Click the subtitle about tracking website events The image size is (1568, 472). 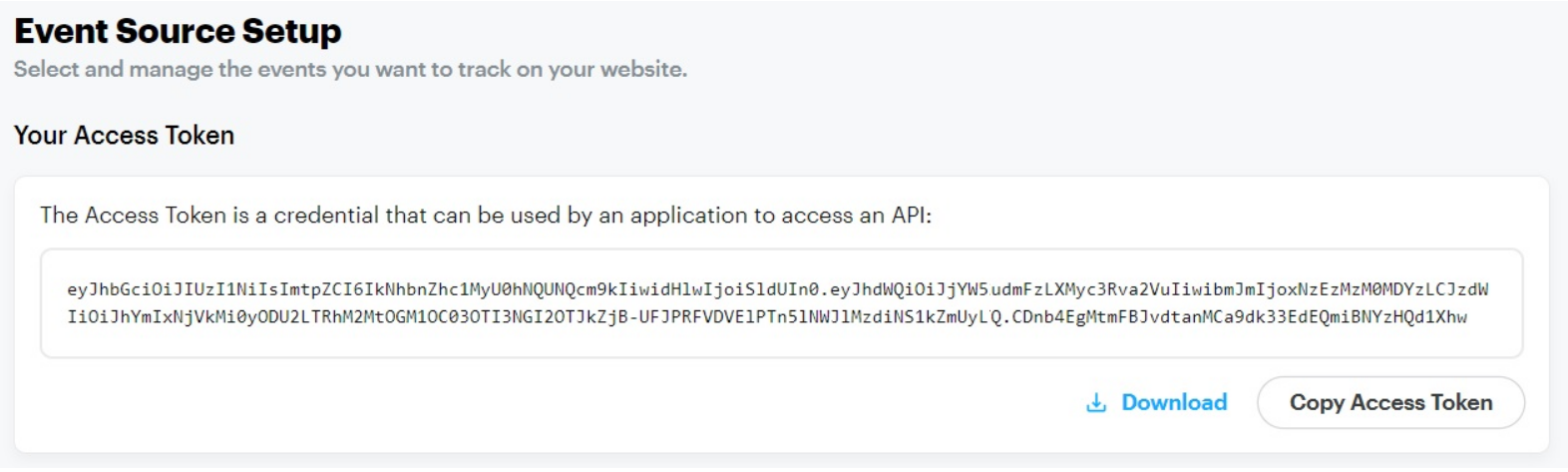[350, 70]
